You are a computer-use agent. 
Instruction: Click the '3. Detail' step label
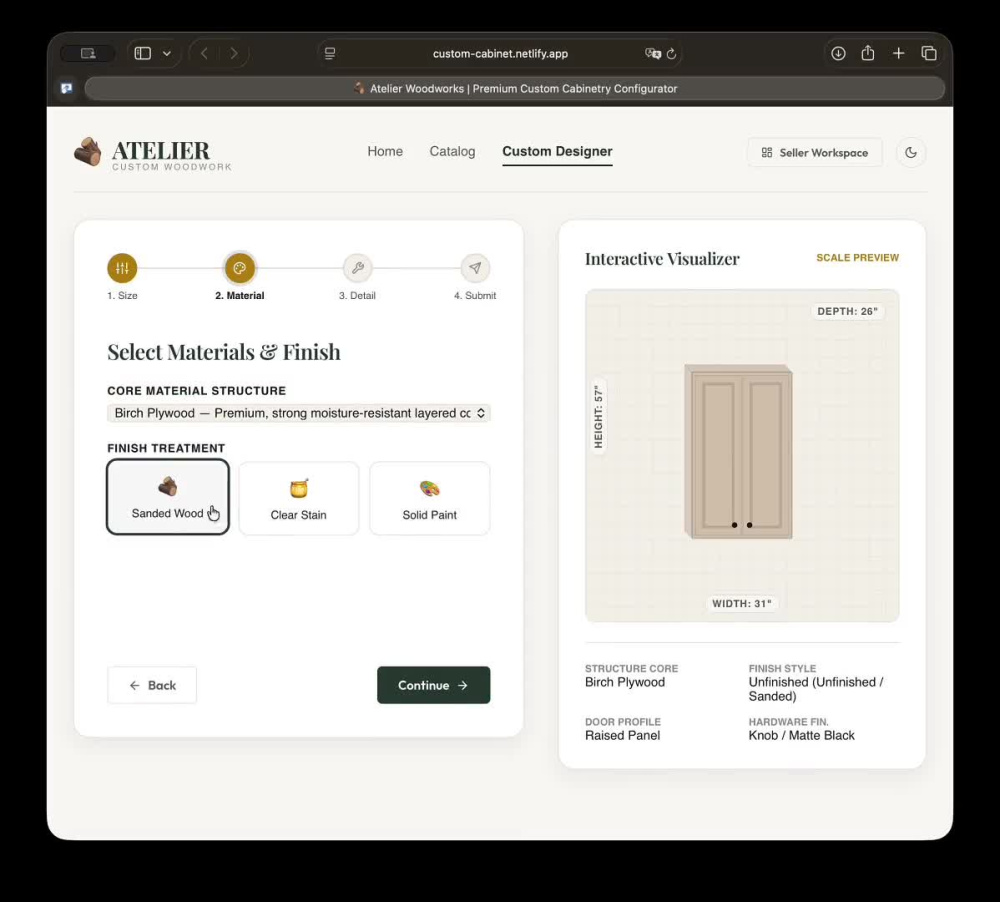tap(357, 295)
